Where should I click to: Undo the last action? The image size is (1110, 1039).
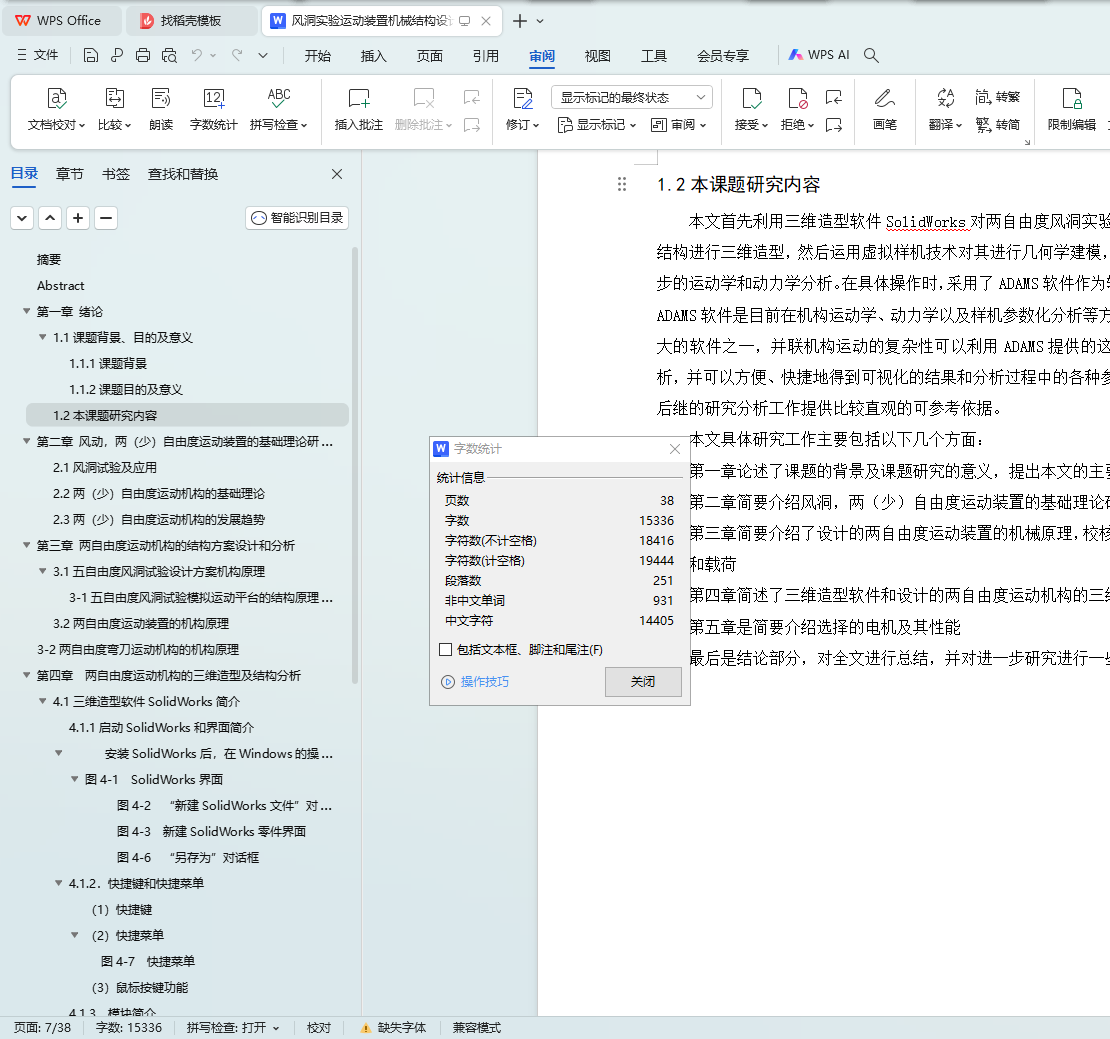[x=197, y=55]
